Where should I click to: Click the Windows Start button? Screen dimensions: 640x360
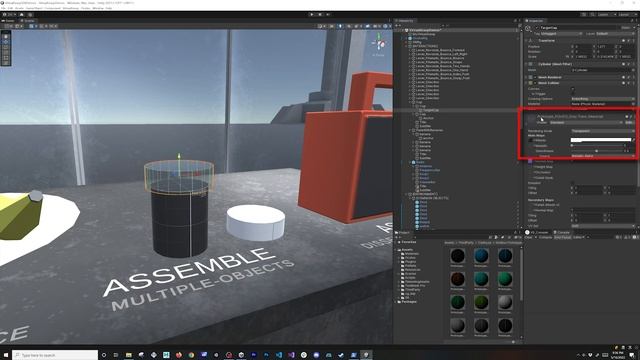(6, 355)
